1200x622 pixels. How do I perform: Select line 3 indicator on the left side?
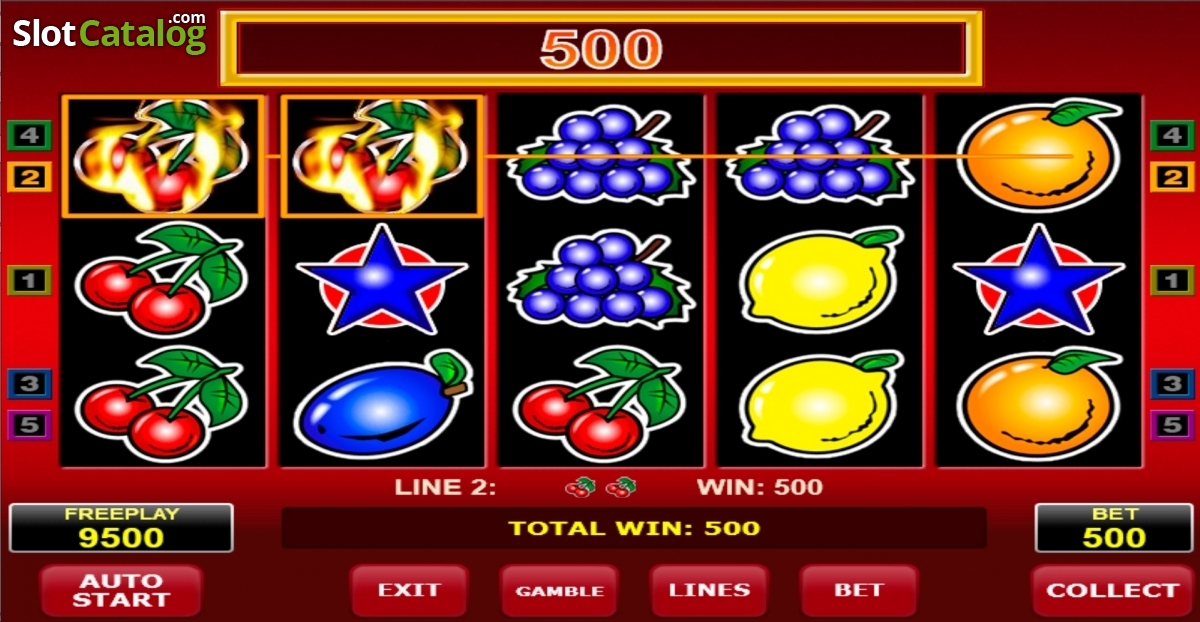(x=29, y=383)
